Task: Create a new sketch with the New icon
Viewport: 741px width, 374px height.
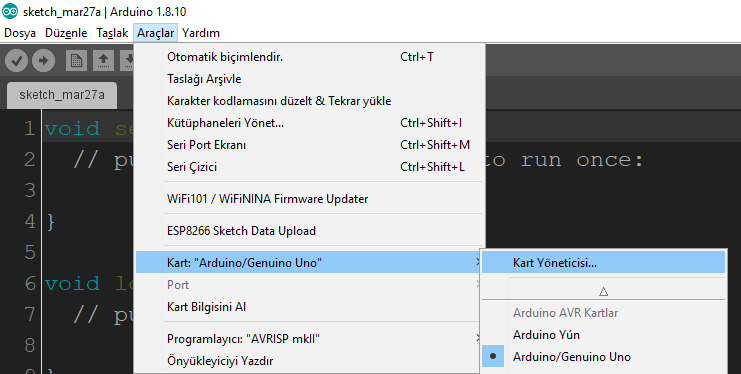Action: click(76, 61)
